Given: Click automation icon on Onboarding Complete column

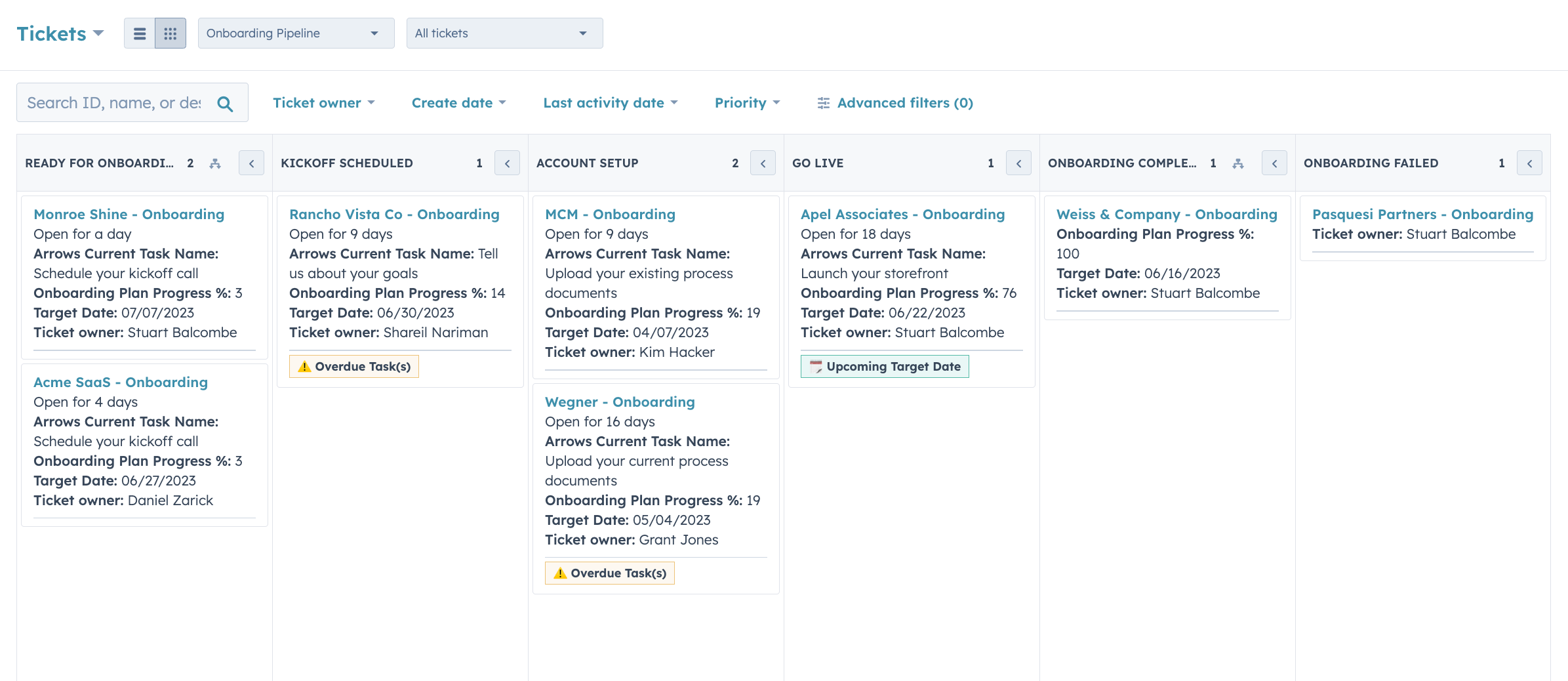Looking at the screenshot, I should 1239,163.
